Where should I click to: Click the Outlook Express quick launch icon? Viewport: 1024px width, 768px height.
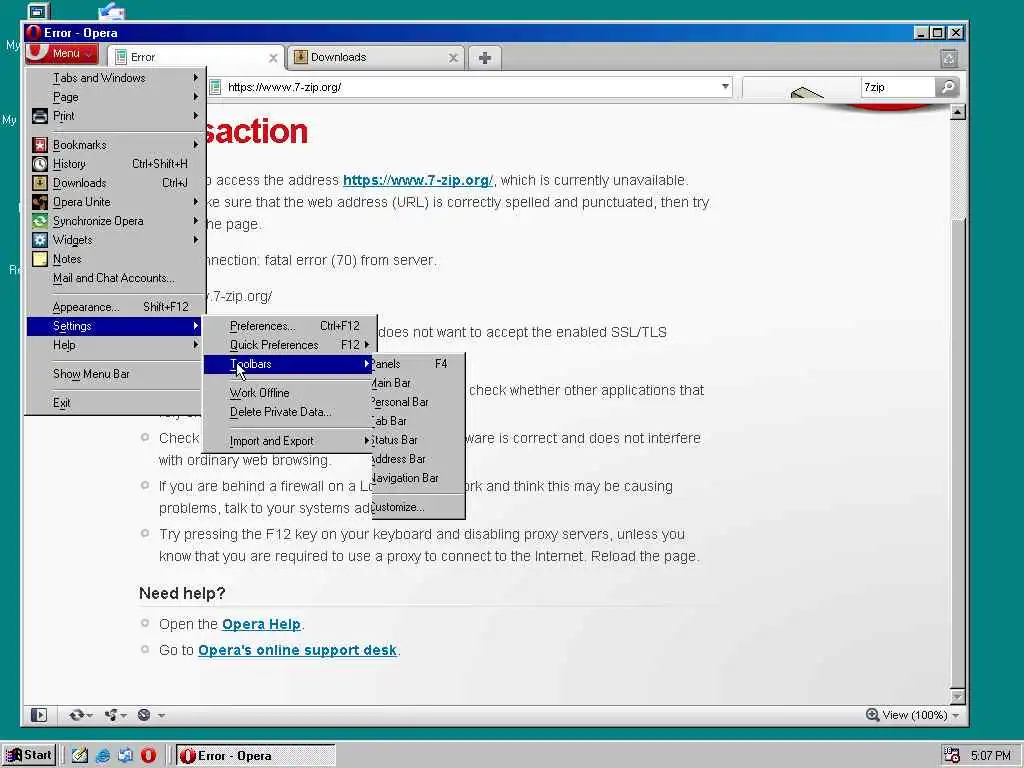click(125, 756)
